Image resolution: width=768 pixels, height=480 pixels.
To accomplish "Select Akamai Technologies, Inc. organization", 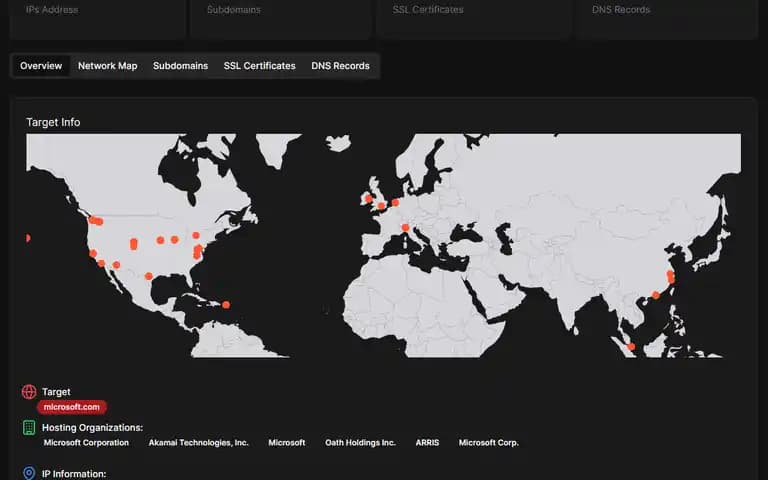I will (198, 443).
